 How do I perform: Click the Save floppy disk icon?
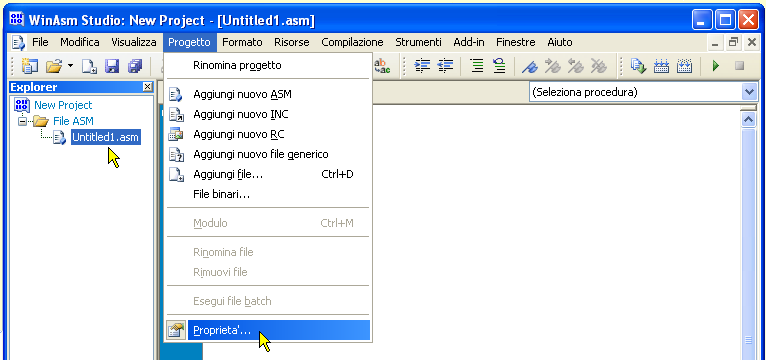pyautogui.click(x=112, y=65)
